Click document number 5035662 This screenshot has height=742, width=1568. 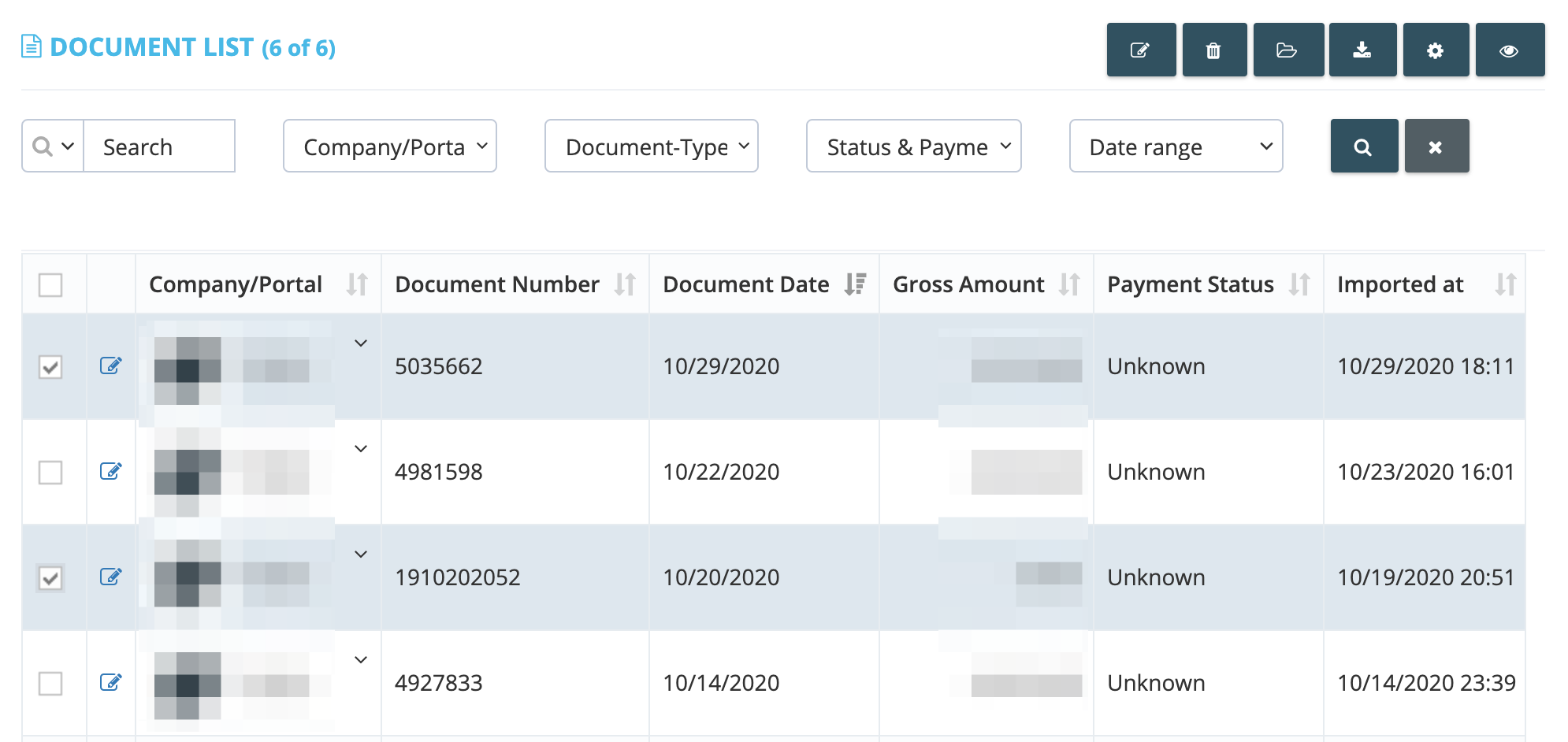tap(439, 366)
